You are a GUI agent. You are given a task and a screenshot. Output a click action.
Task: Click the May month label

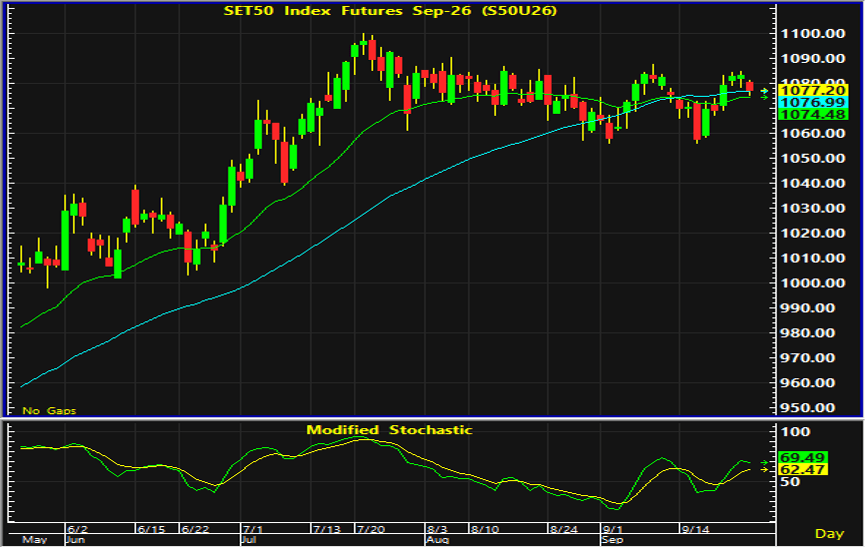(x=34, y=540)
